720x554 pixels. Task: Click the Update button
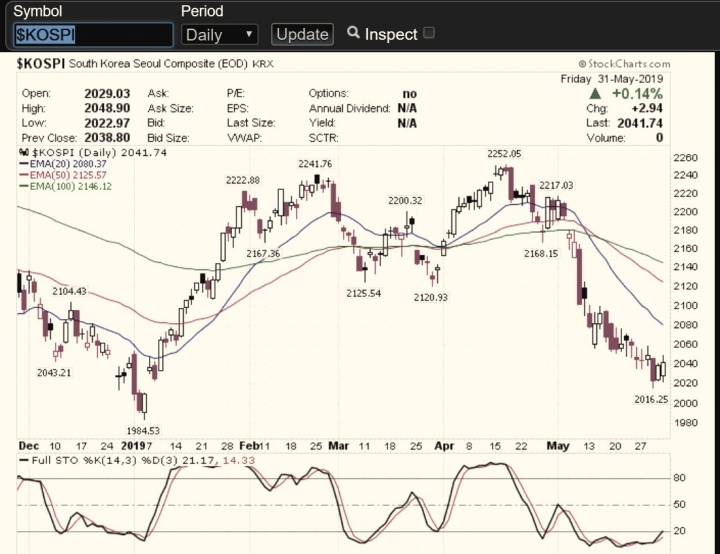[x=302, y=34]
